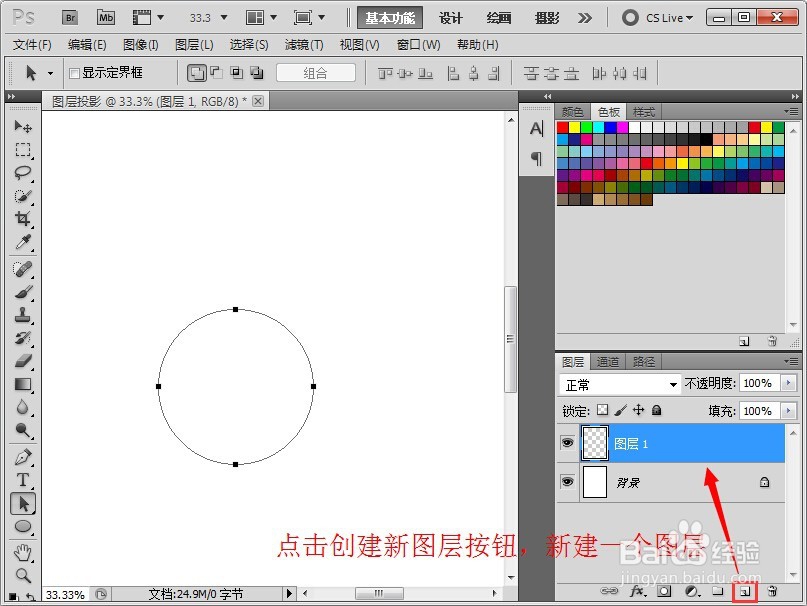Hide the 背景 layer using eye icon
Viewport: 807px width, 606px height.
tap(567, 482)
